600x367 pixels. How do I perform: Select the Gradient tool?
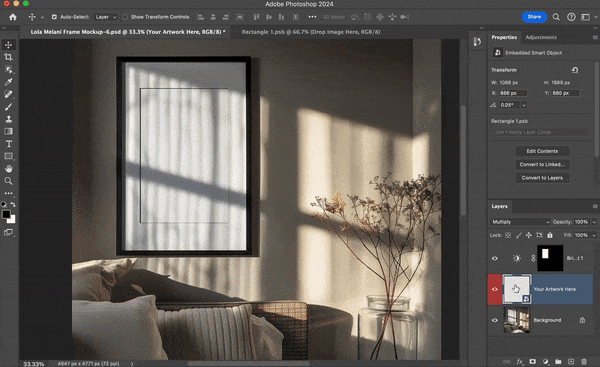click(x=8, y=131)
